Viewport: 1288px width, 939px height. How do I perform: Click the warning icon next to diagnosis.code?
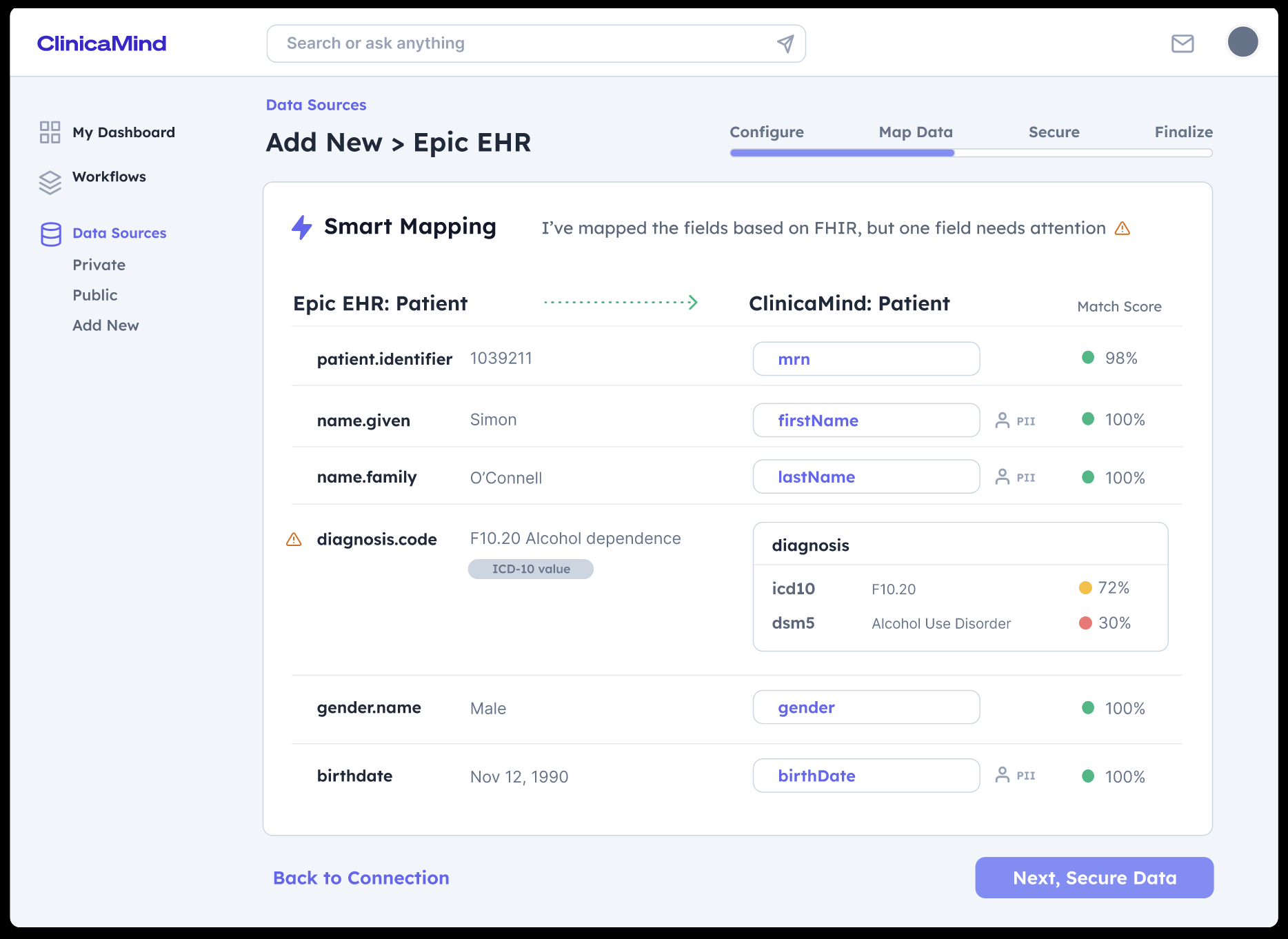[x=294, y=539]
